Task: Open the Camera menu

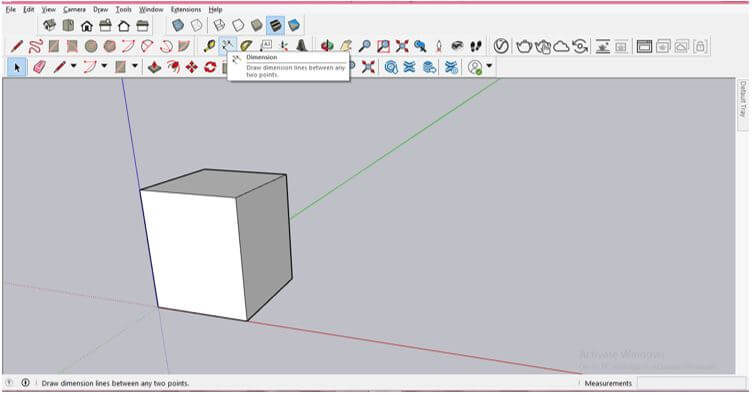Action: [74, 9]
